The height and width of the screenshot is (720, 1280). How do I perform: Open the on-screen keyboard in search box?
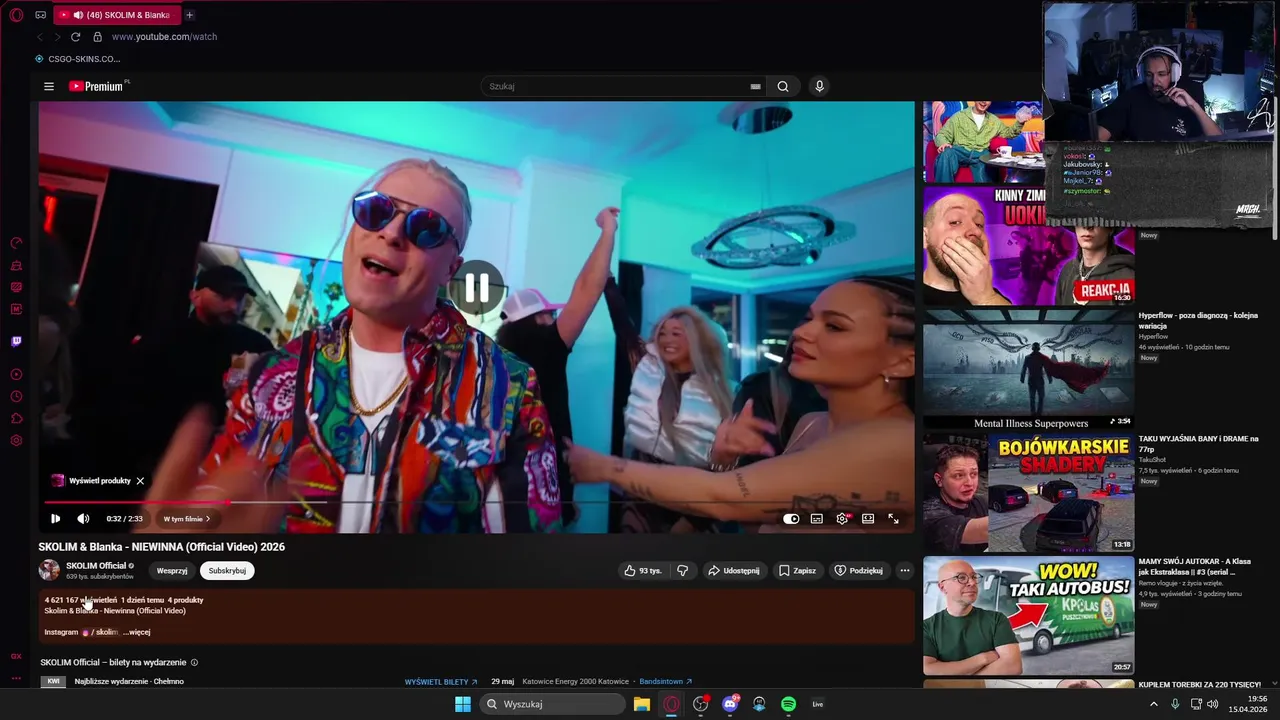756,86
